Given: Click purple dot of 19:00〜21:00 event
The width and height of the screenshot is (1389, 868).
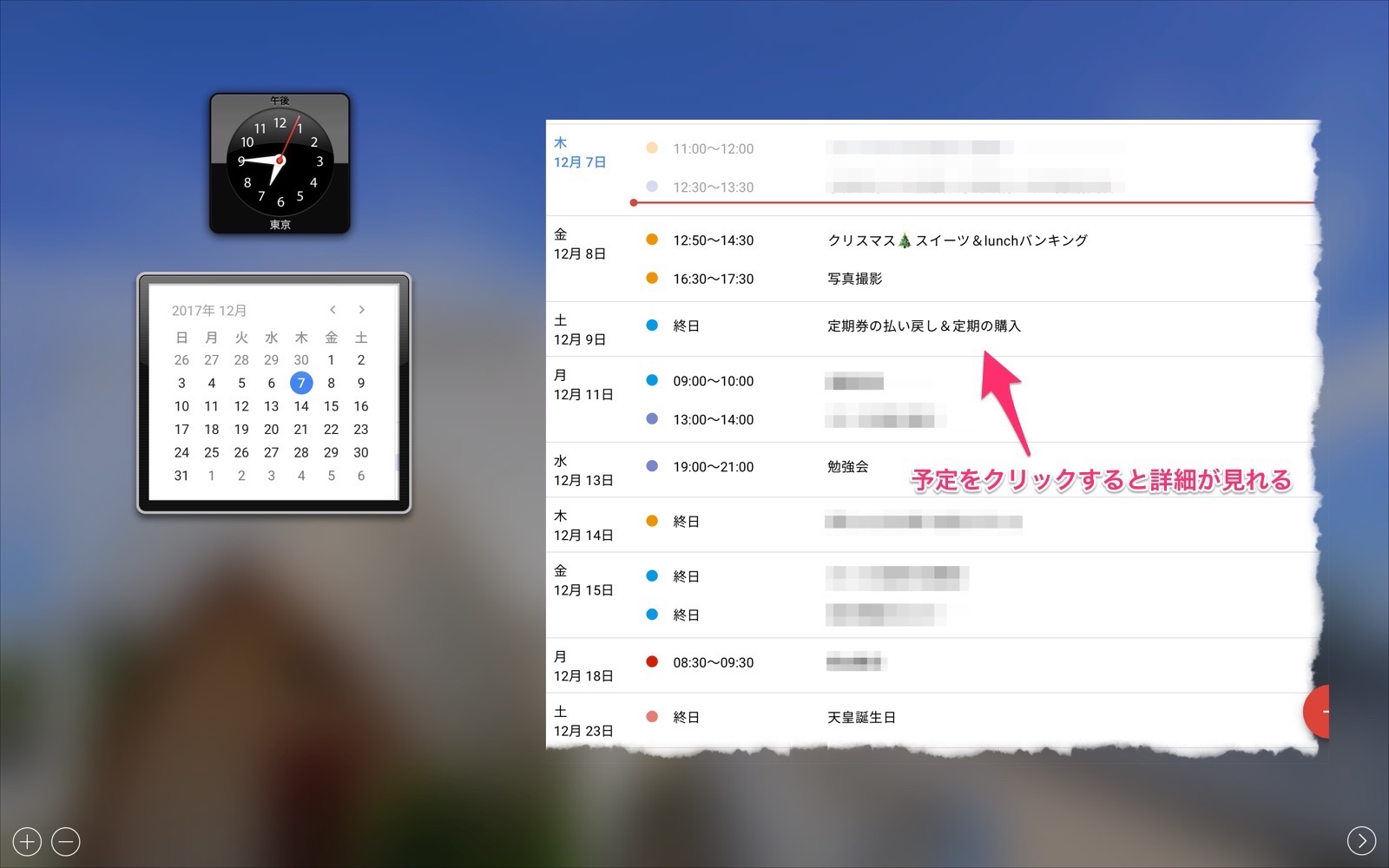Looking at the screenshot, I should pos(652,466).
